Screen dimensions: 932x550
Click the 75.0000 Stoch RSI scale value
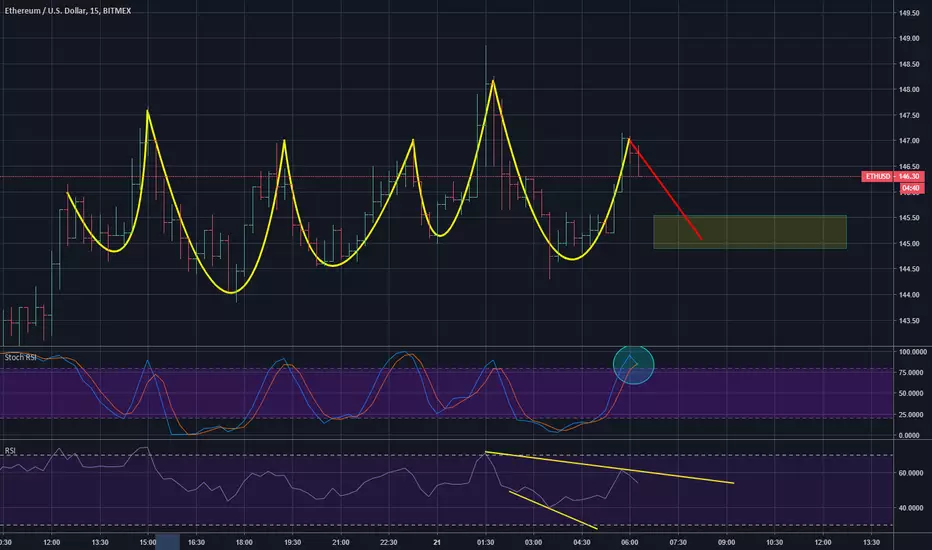pyautogui.click(x=911, y=373)
